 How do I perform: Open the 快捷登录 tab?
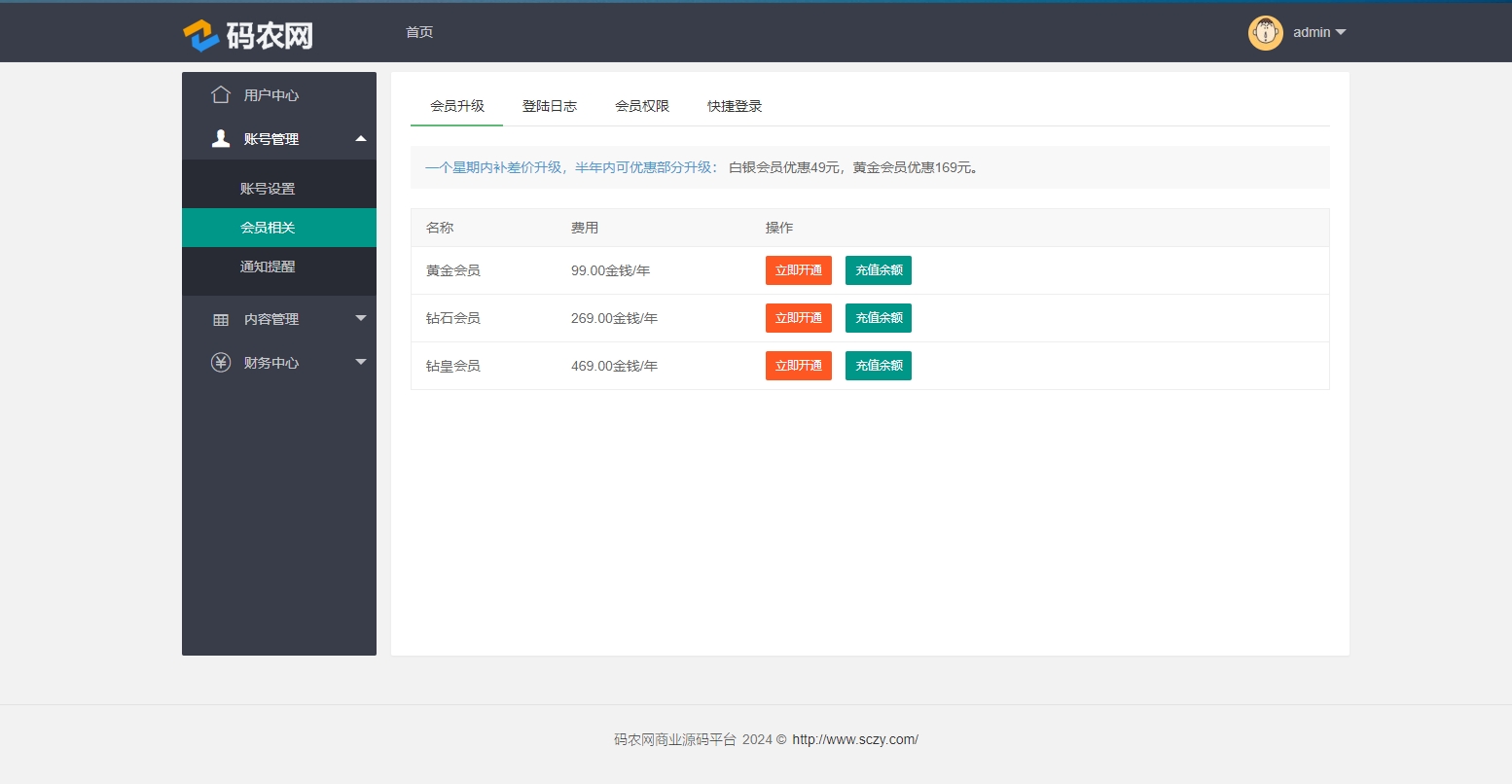tap(735, 106)
